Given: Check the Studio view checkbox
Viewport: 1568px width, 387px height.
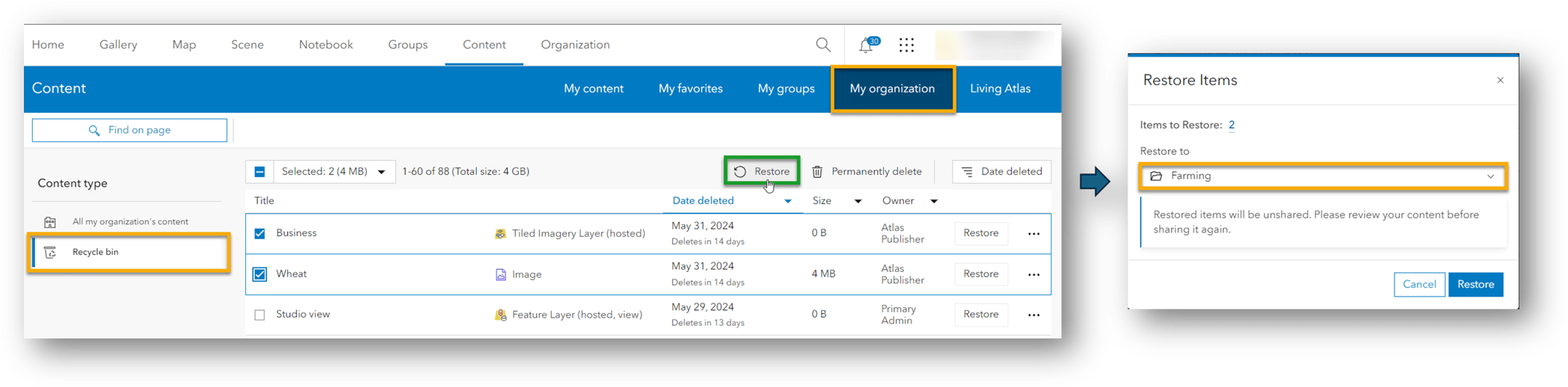Looking at the screenshot, I should [259, 315].
